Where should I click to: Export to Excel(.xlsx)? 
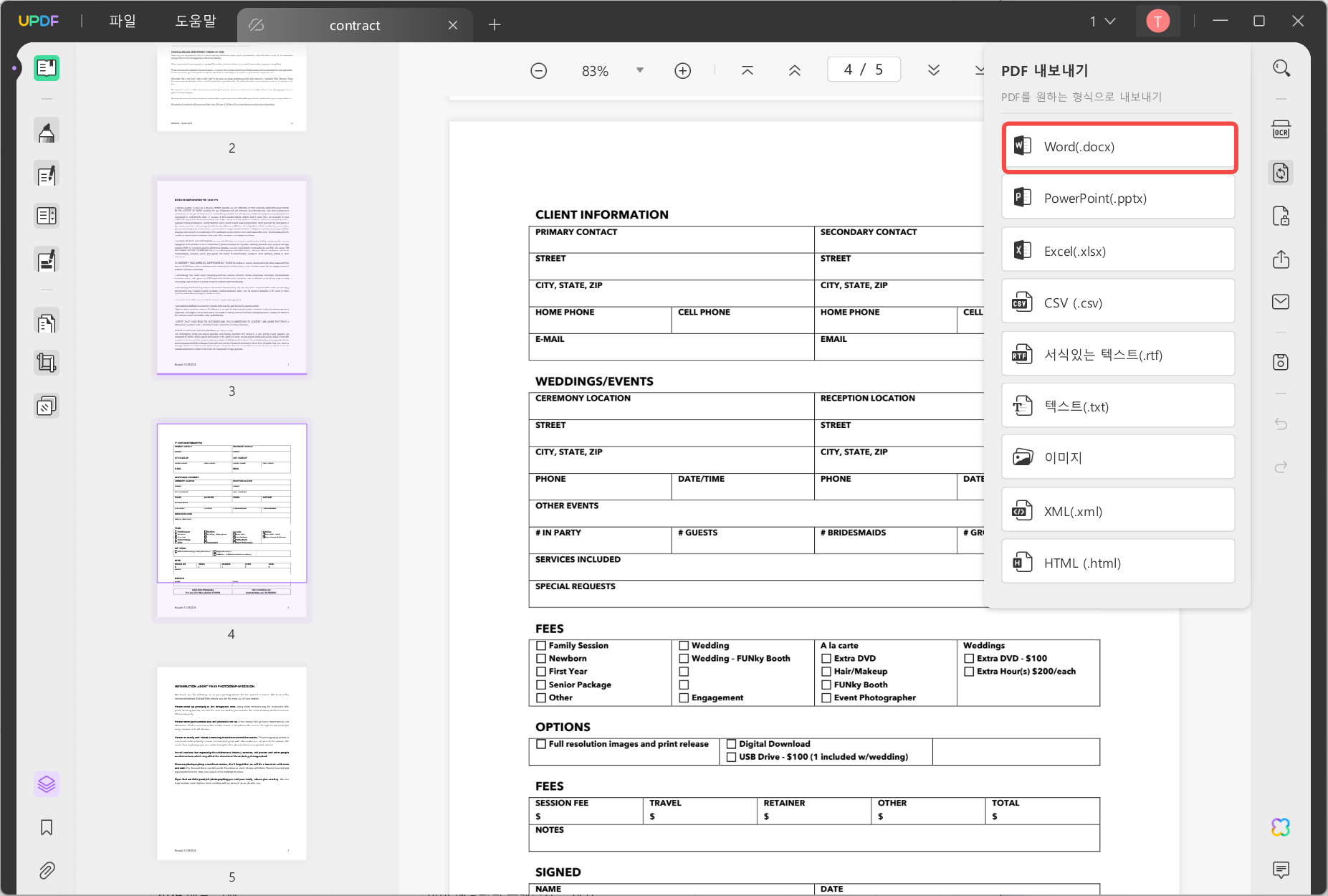(x=1119, y=251)
